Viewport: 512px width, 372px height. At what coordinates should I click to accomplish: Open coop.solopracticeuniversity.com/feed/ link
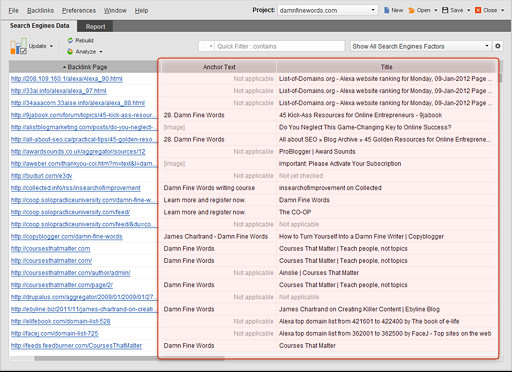[x=70, y=212]
